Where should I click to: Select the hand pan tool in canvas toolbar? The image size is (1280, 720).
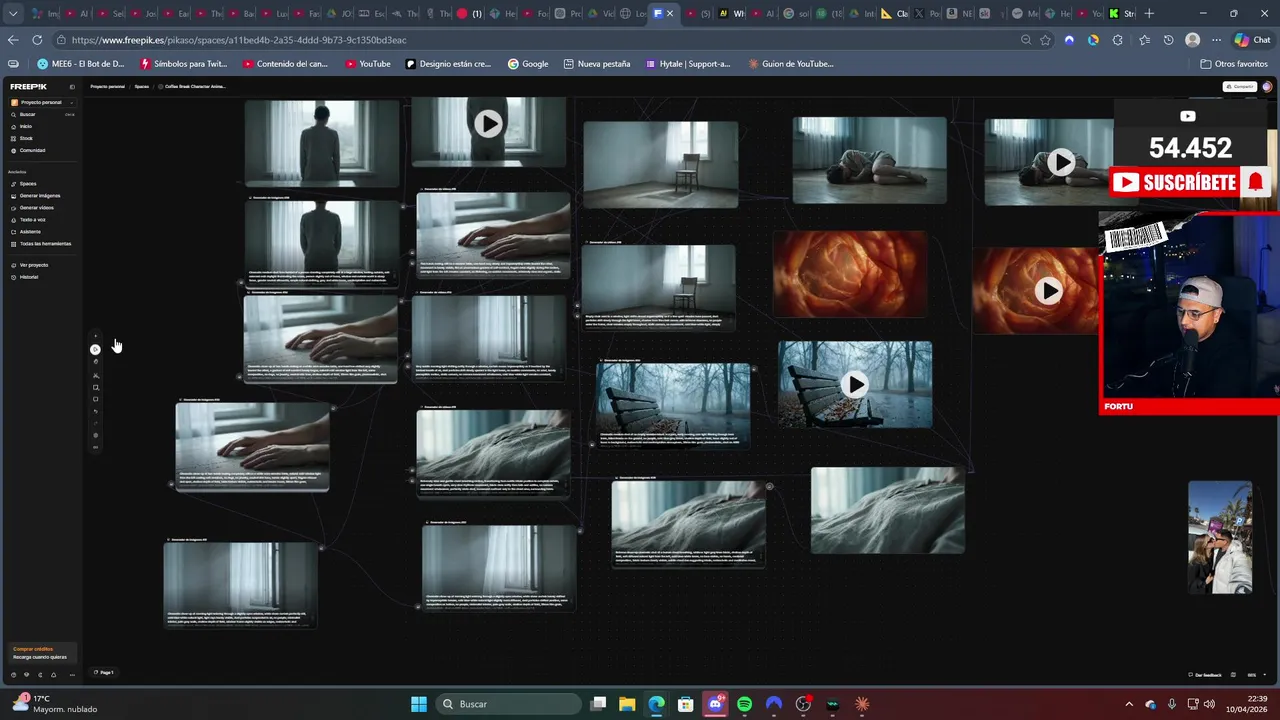96,362
